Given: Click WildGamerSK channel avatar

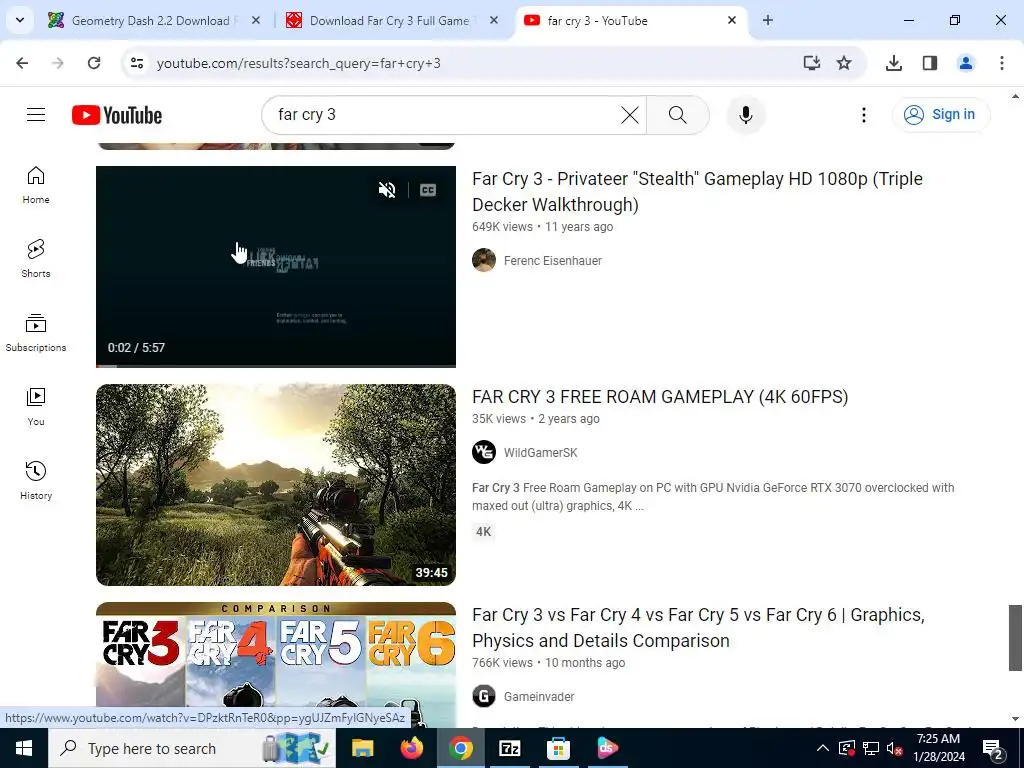Looking at the screenshot, I should pyautogui.click(x=484, y=452).
